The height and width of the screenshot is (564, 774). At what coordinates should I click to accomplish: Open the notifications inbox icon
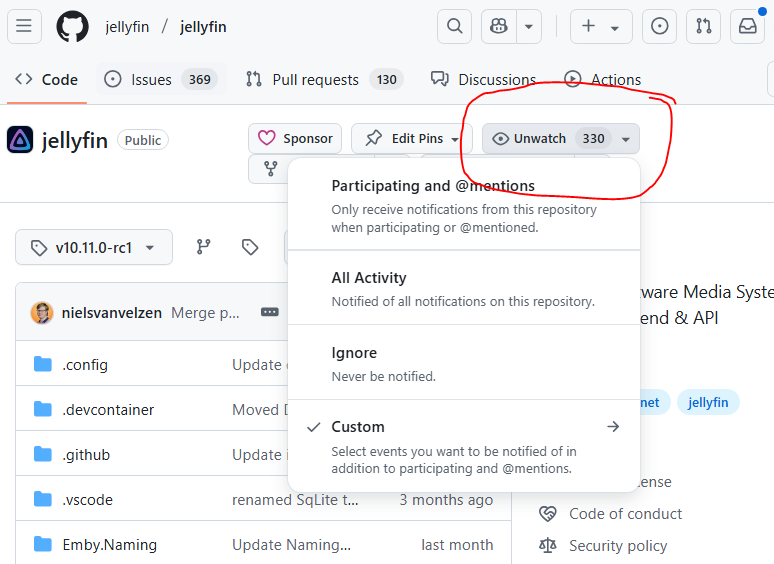747,27
